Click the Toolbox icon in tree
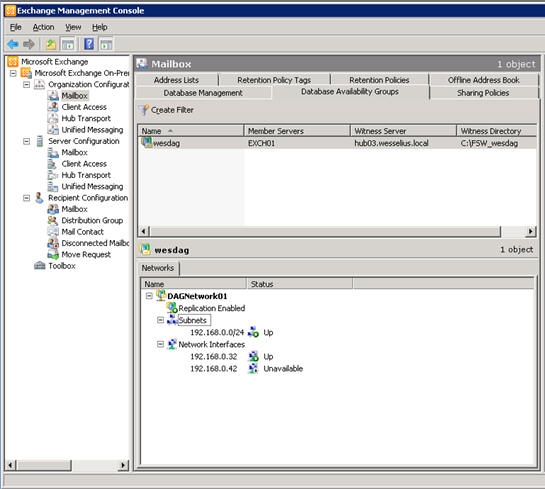The width and height of the screenshot is (545, 489). tap(40, 266)
